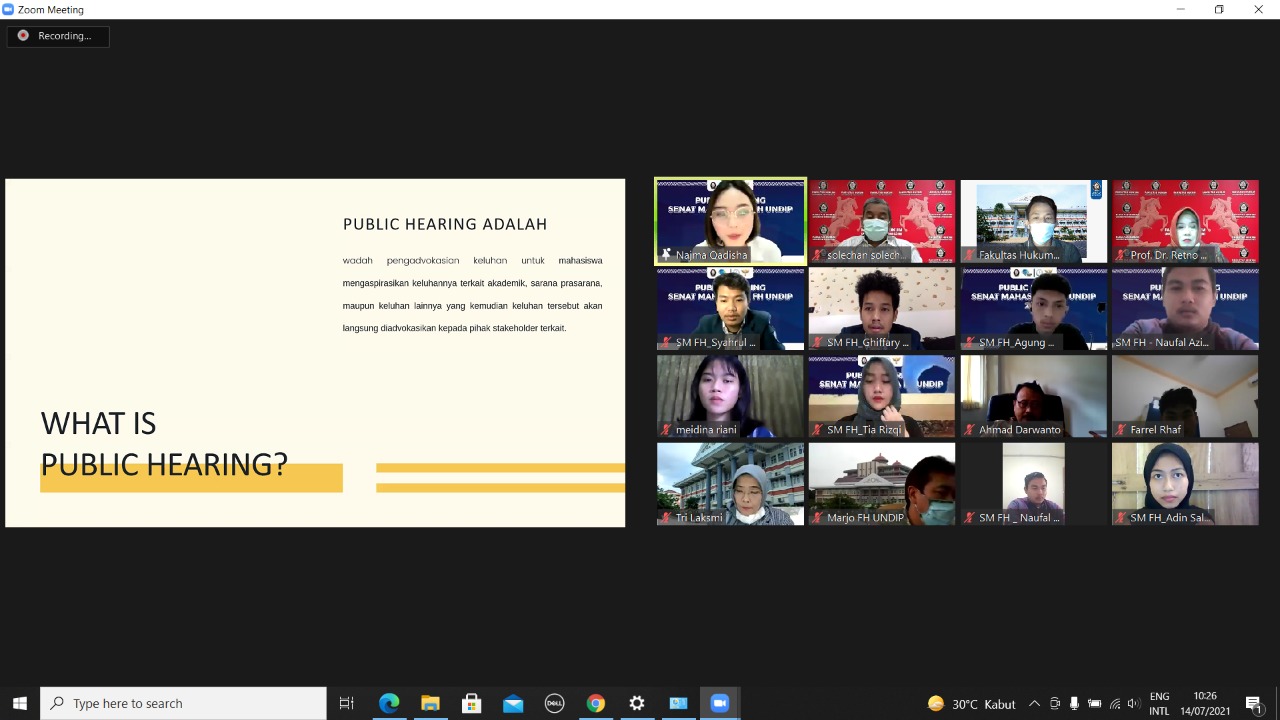Select Najma Qadisha's video tile

(x=730, y=221)
